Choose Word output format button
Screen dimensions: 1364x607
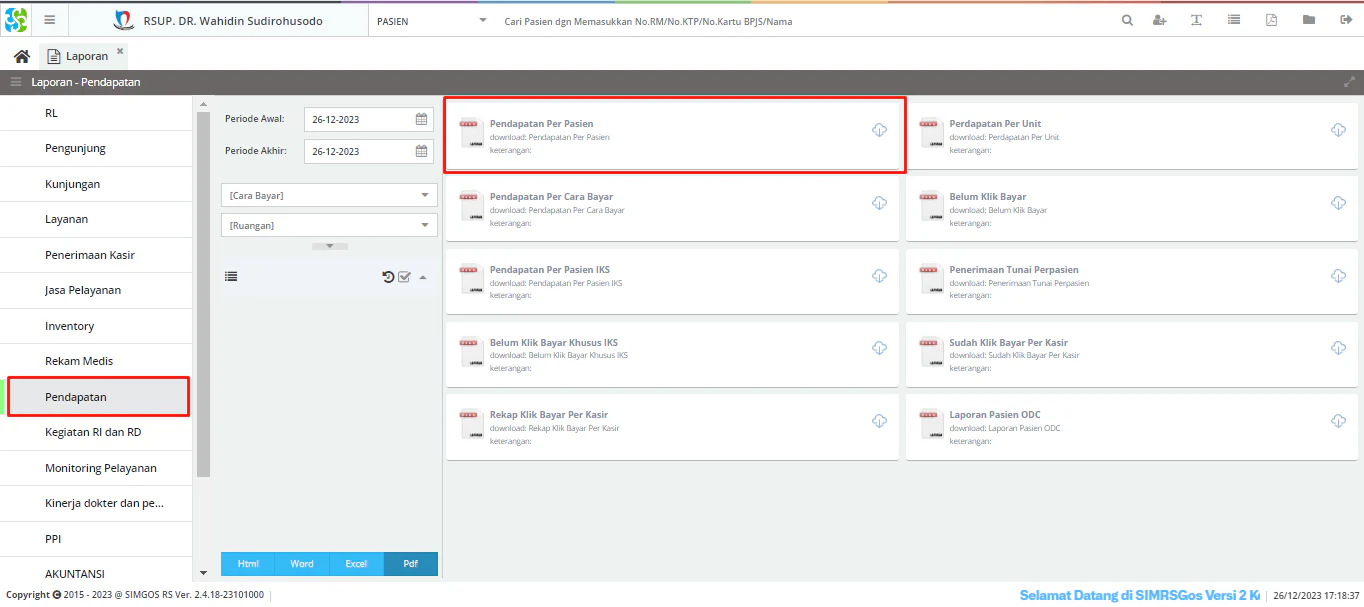click(302, 564)
